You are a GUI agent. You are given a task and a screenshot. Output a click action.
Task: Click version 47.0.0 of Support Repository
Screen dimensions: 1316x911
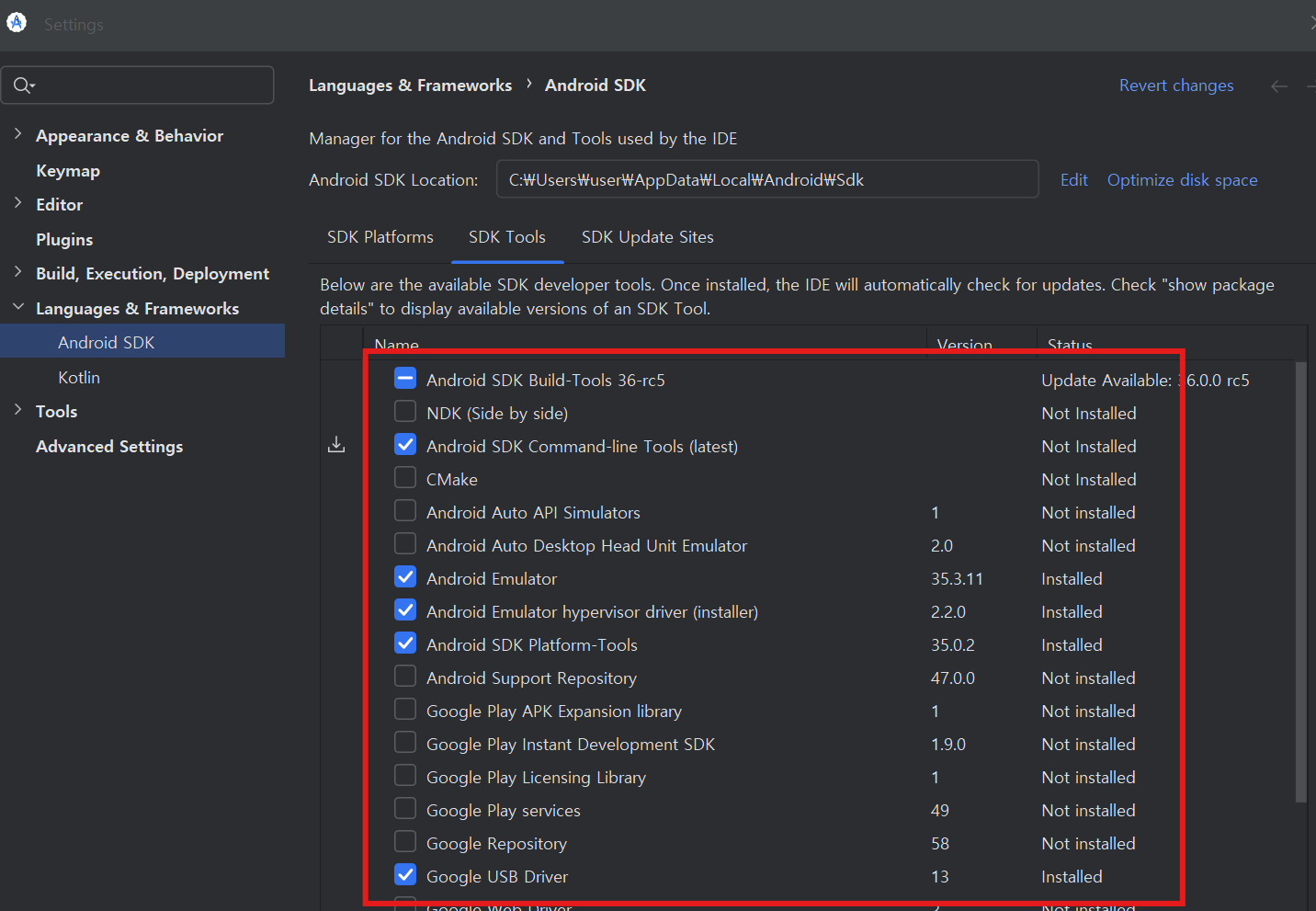click(953, 678)
